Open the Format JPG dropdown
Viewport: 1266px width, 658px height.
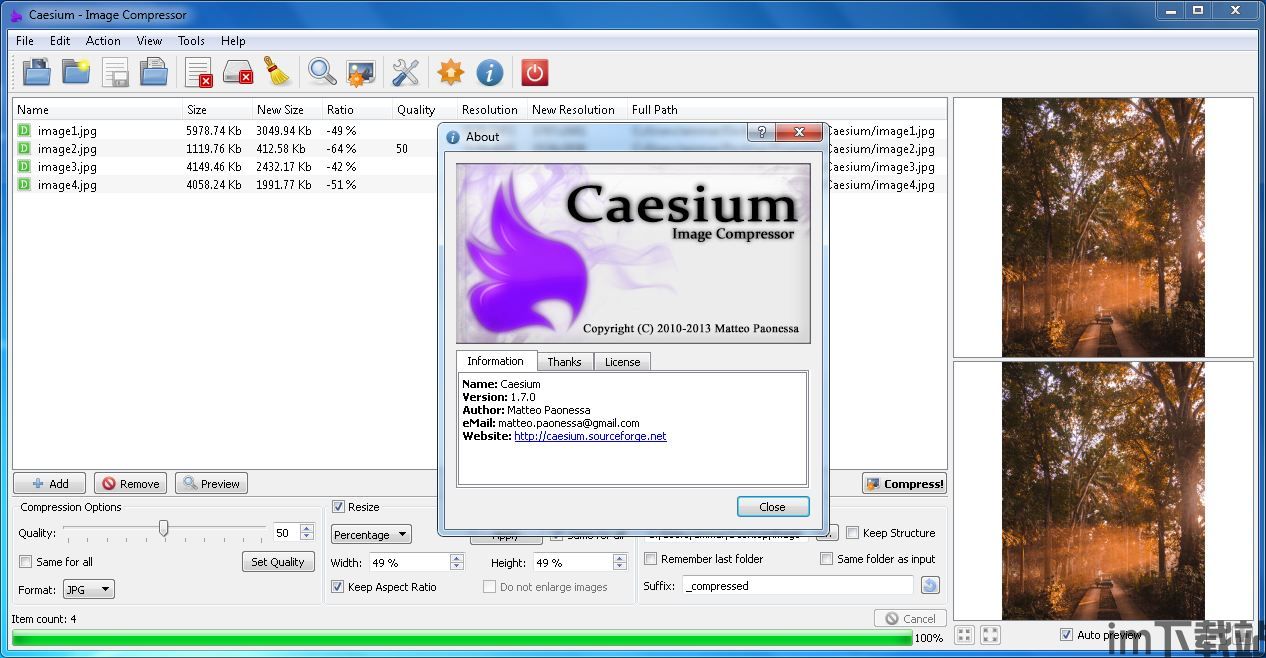pyautogui.click(x=89, y=590)
